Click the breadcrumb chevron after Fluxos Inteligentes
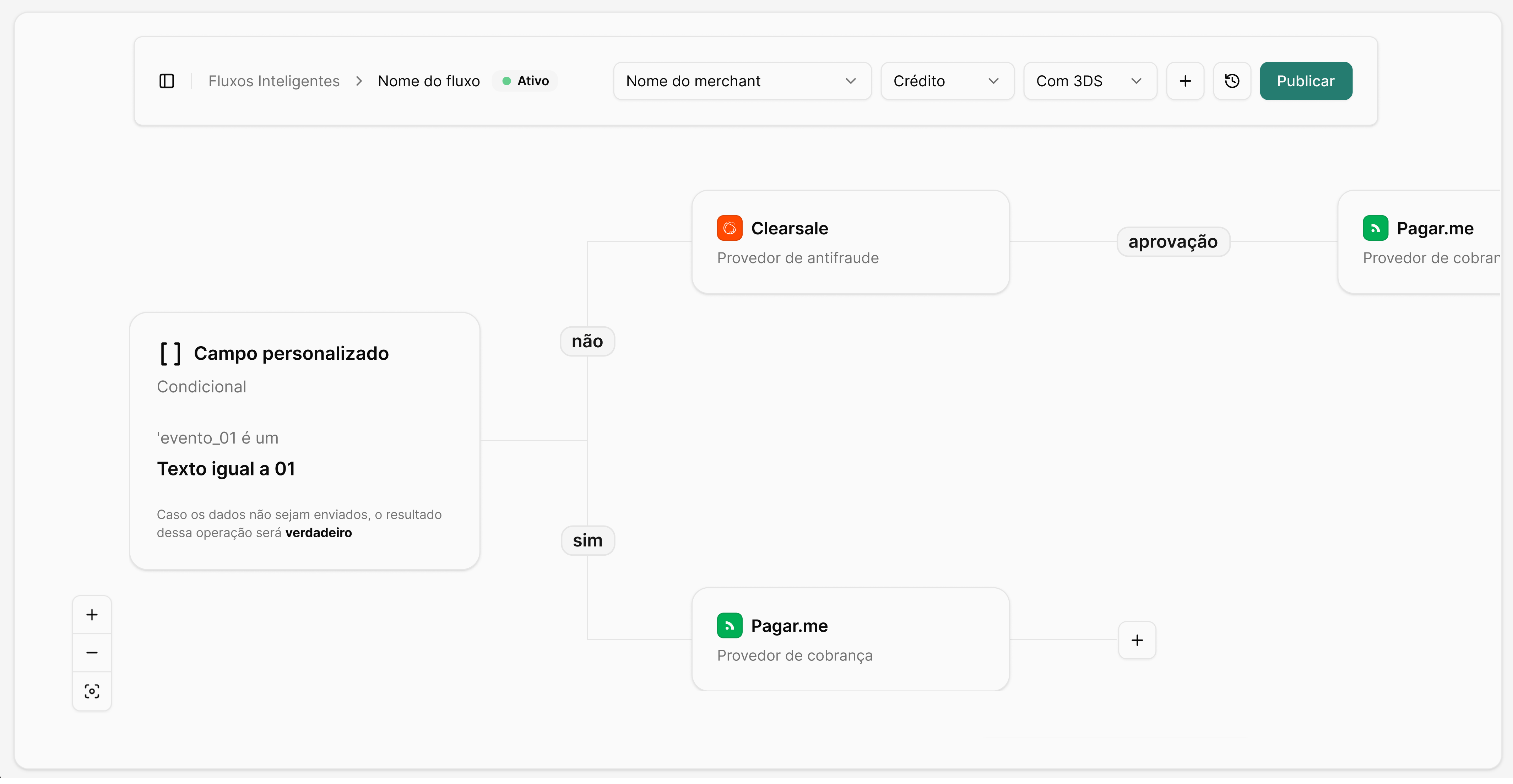This screenshot has width=1513, height=784. [x=359, y=81]
